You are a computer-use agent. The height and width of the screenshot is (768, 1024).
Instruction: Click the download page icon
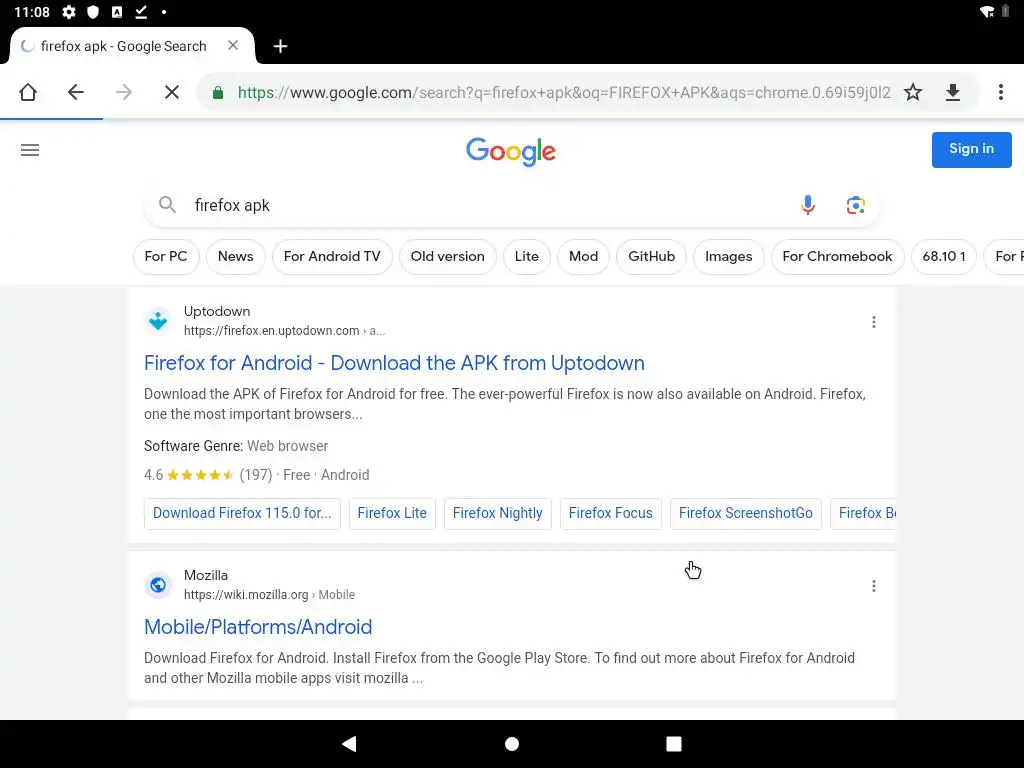pyautogui.click(x=952, y=92)
